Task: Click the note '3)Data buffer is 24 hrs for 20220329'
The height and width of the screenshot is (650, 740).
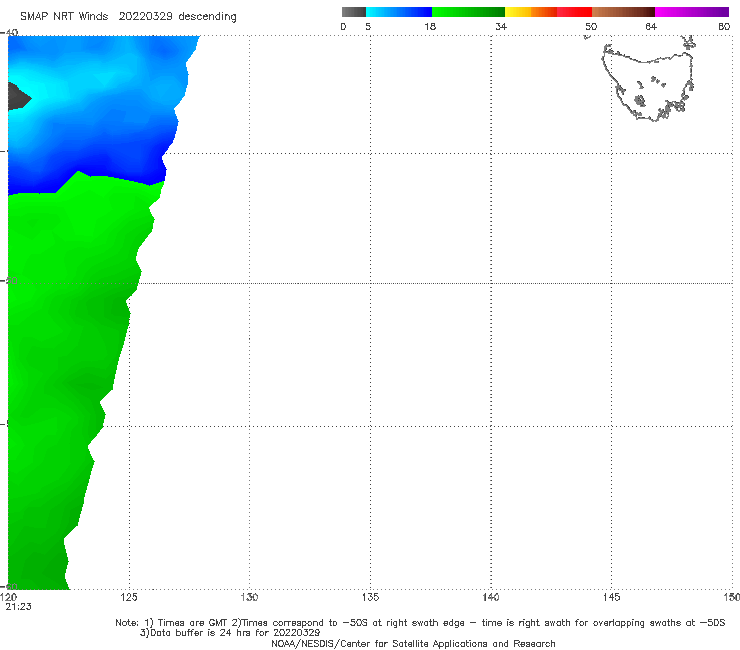Action: [x=230, y=633]
